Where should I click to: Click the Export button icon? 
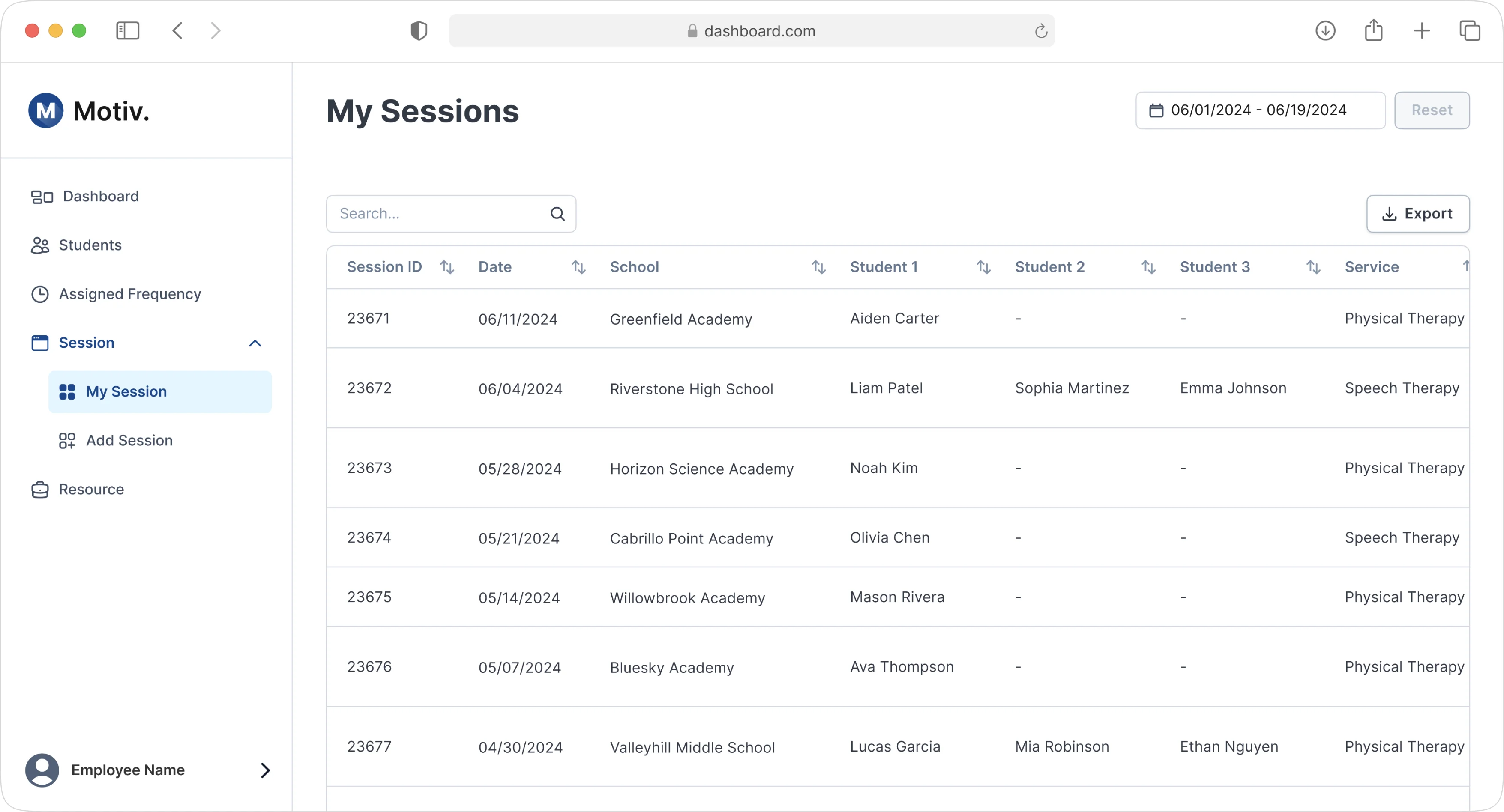[x=1390, y=213]
